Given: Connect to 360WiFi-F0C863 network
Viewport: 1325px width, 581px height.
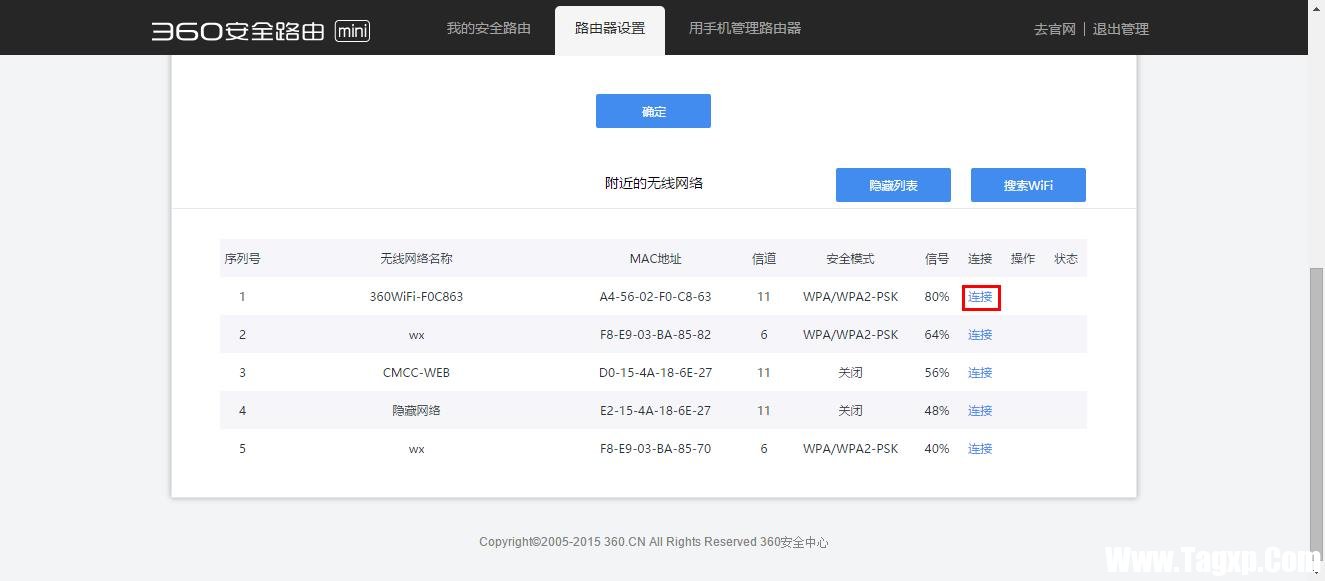Looking at the screenshot, I should (980, 297).
